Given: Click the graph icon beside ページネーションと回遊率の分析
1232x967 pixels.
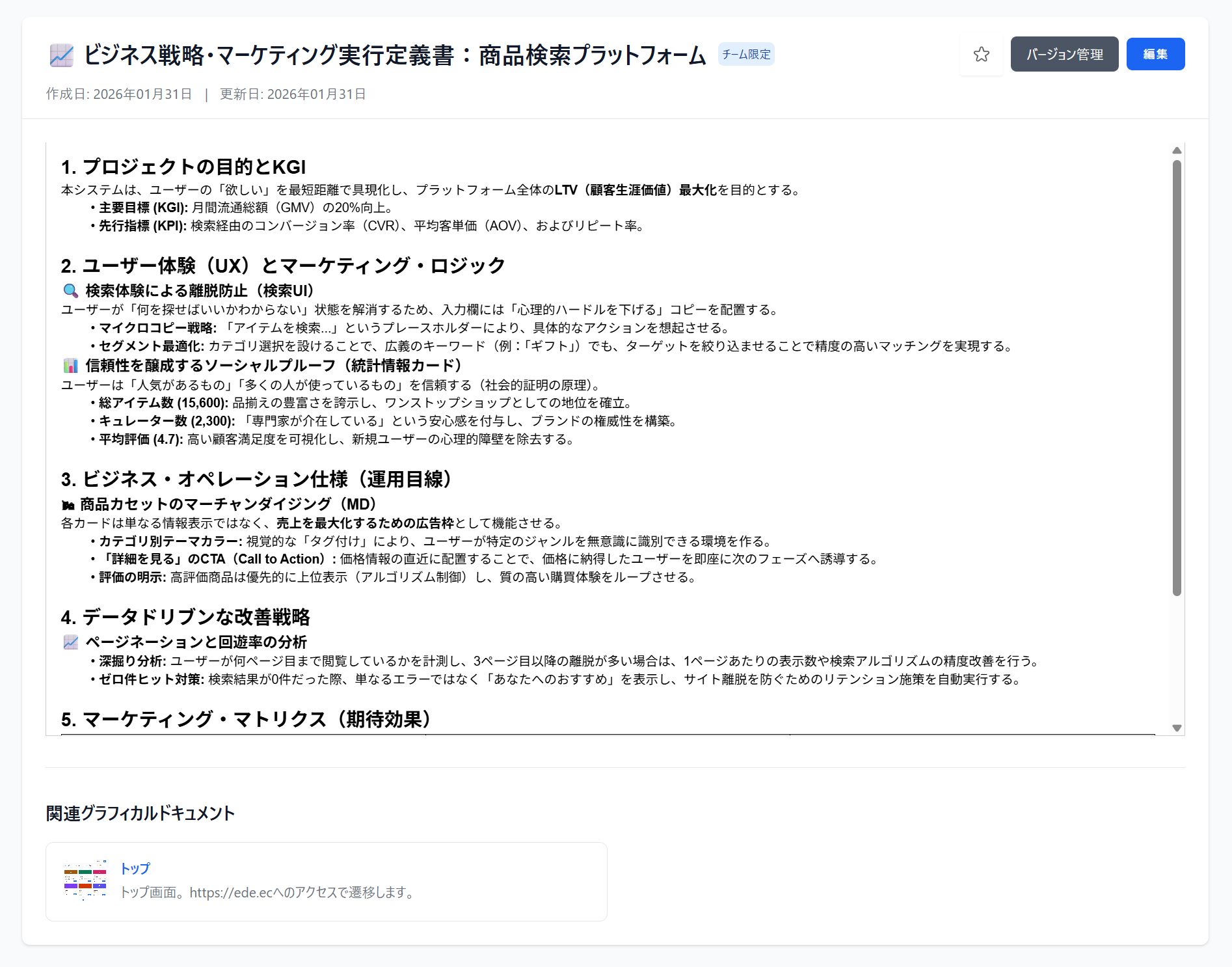Looking at the screenshot, I should (x=70, y=642).
